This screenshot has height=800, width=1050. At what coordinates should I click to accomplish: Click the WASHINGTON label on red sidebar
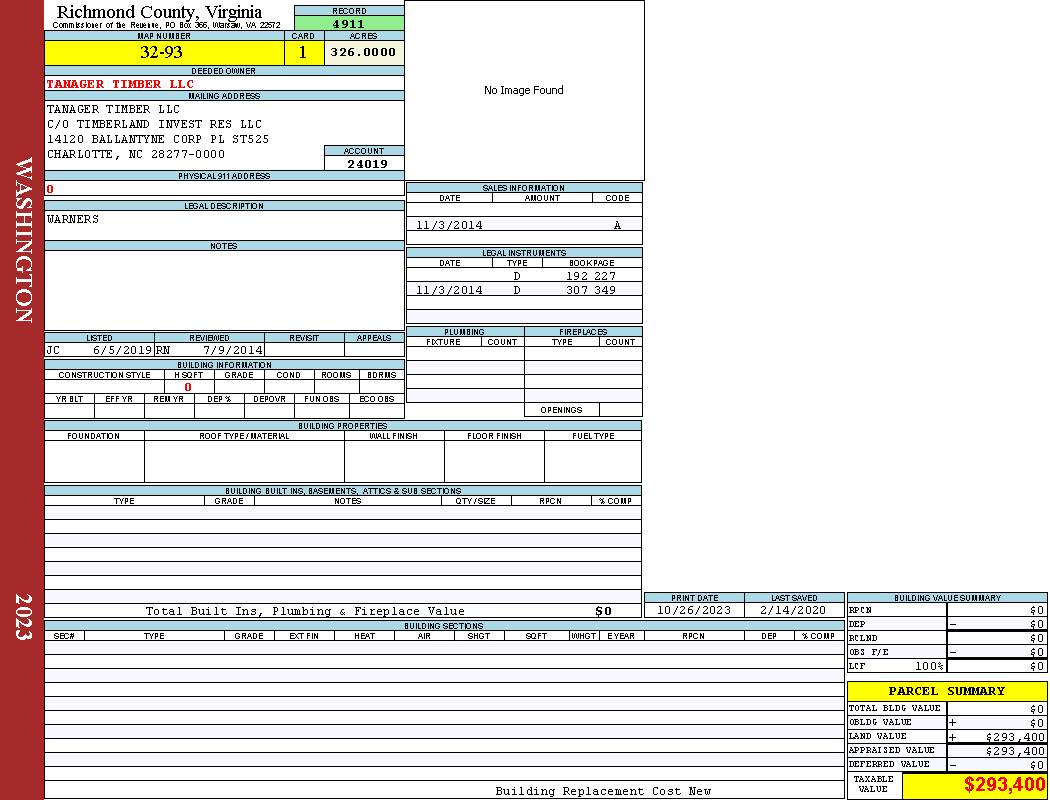pos(22,239)
